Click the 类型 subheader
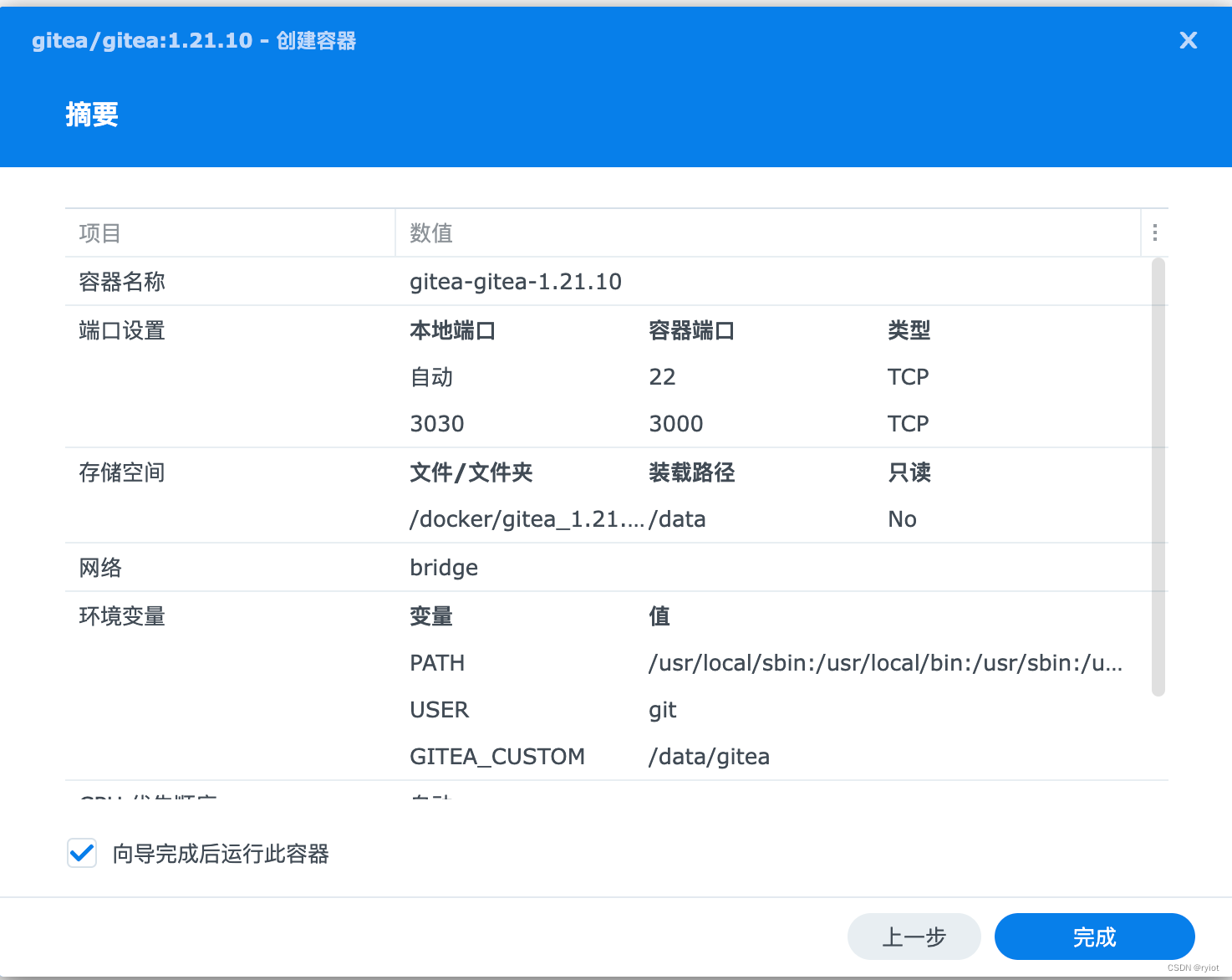 909,330
